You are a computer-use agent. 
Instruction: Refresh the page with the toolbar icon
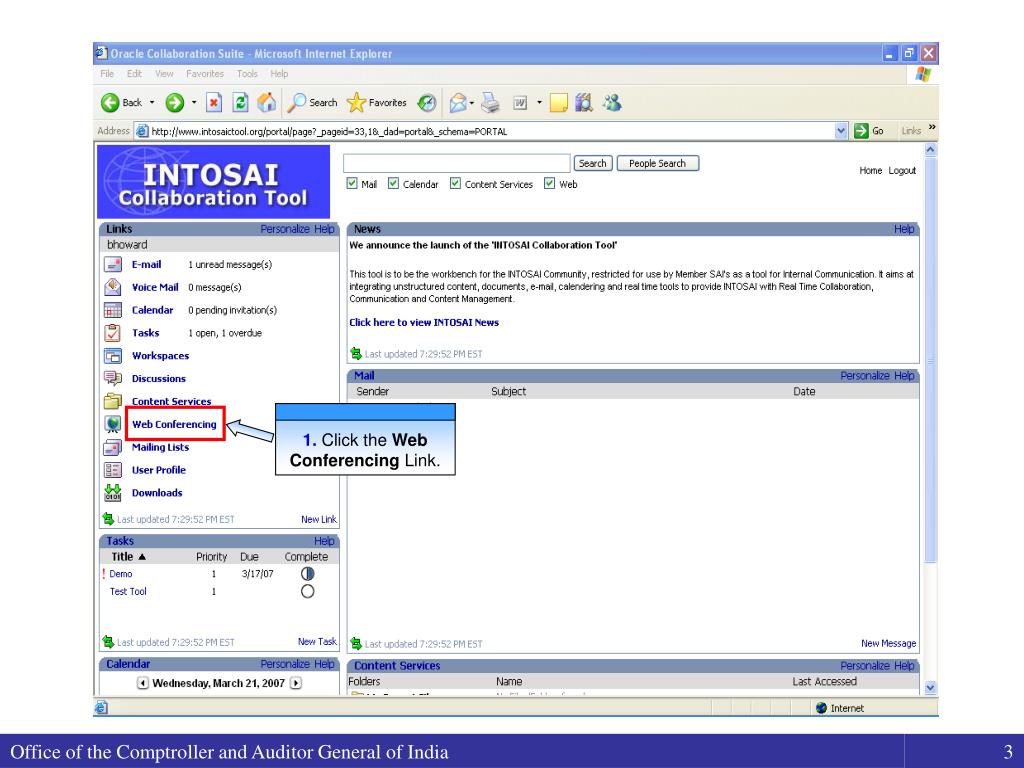click(240, 103)
